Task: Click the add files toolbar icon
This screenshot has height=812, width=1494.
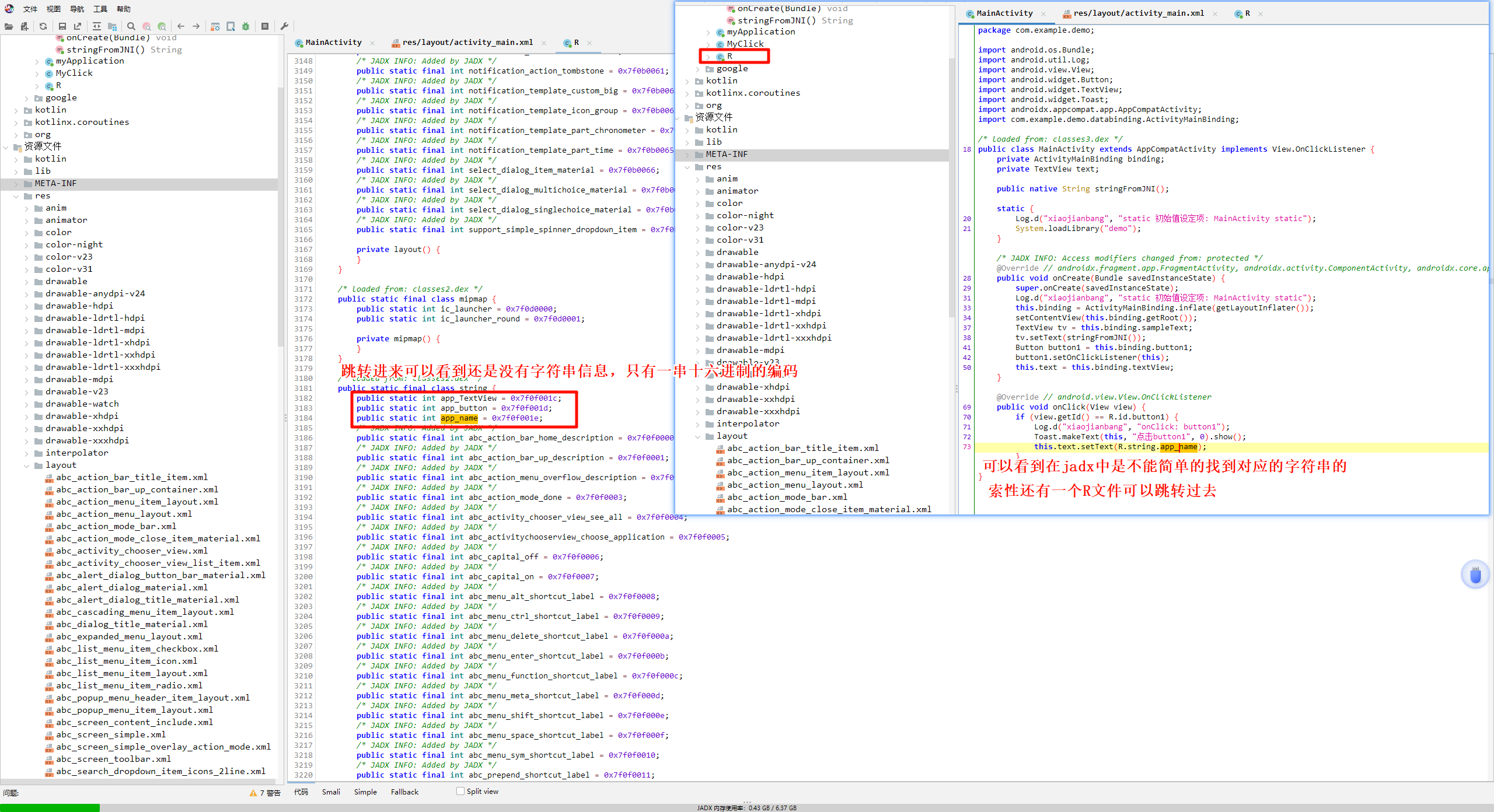Action: pyautogui.click(x=24, y=26)
